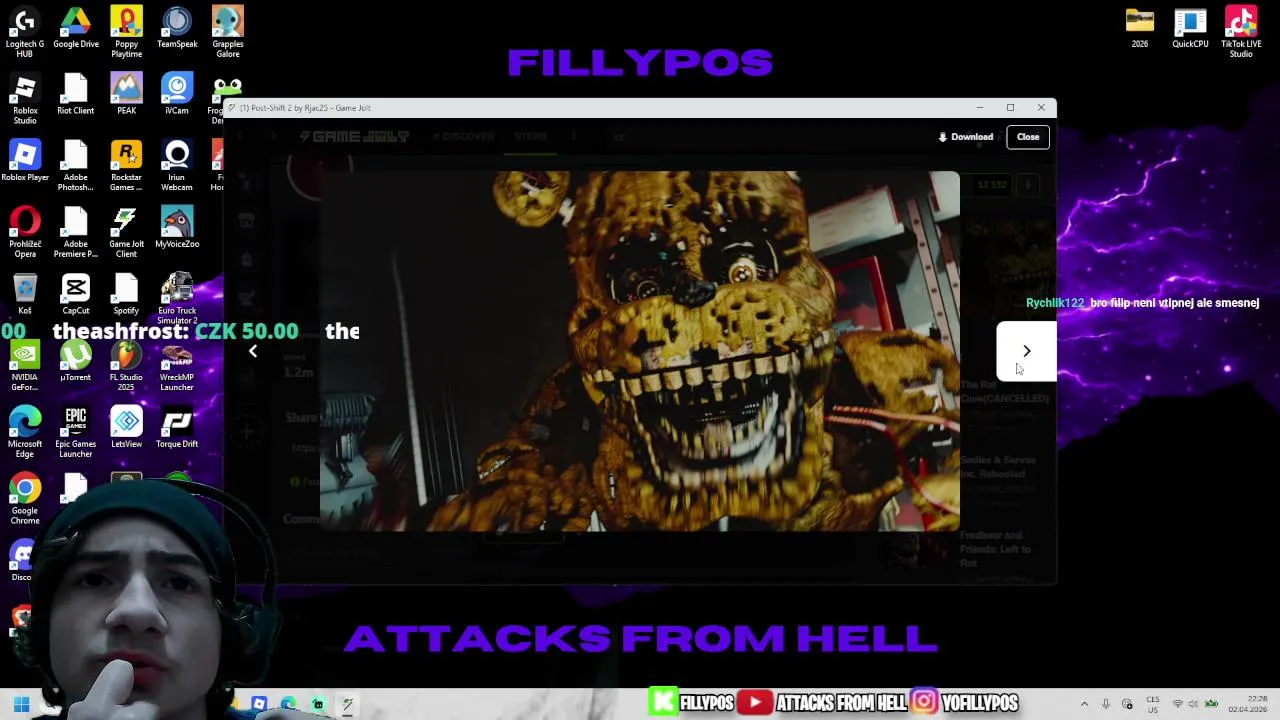
Task: Open LetsView desktop shortcut
Action: [126, 428]
